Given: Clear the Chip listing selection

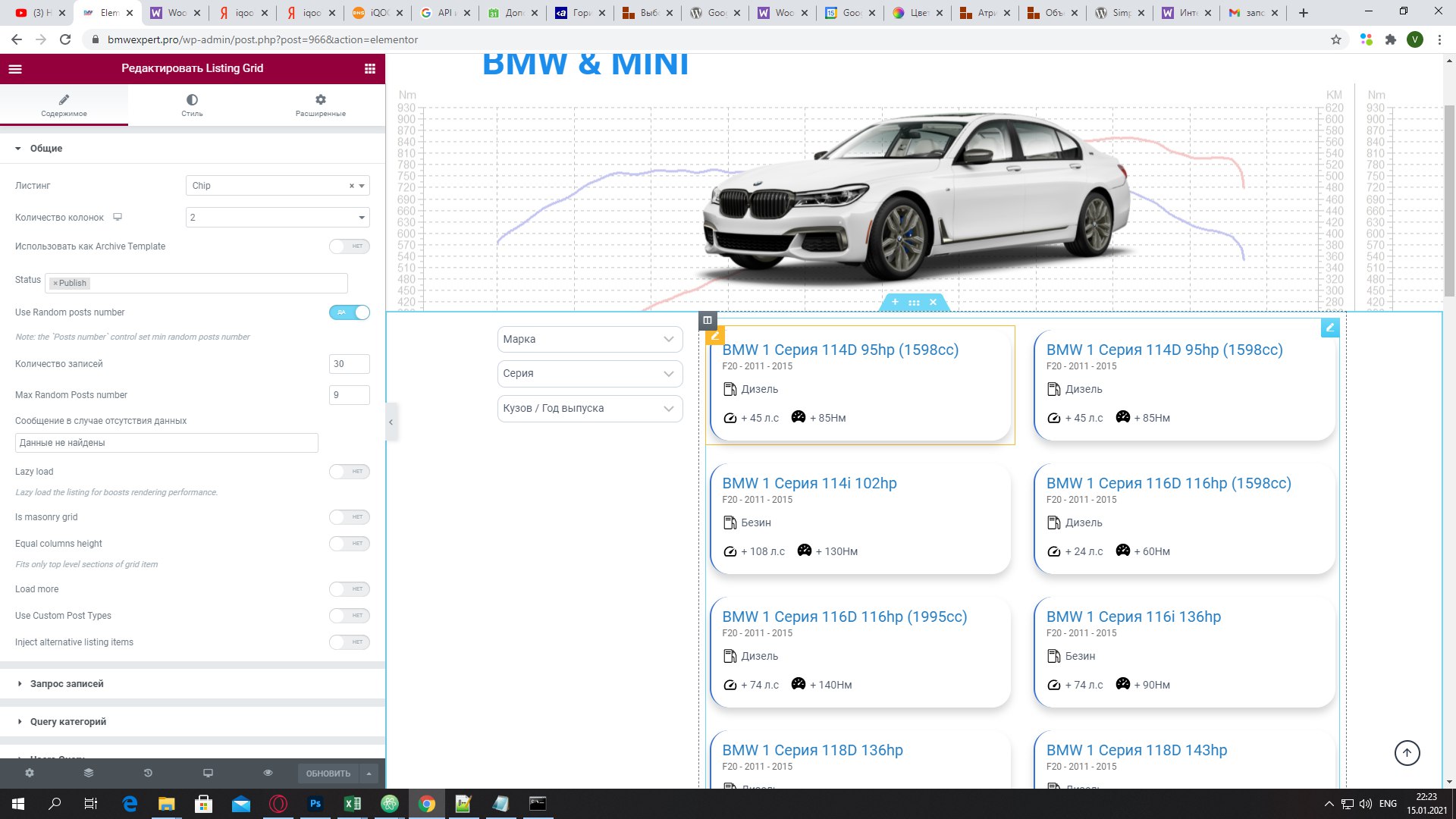Looking at the screenshot, I should (x=351, y=186).
